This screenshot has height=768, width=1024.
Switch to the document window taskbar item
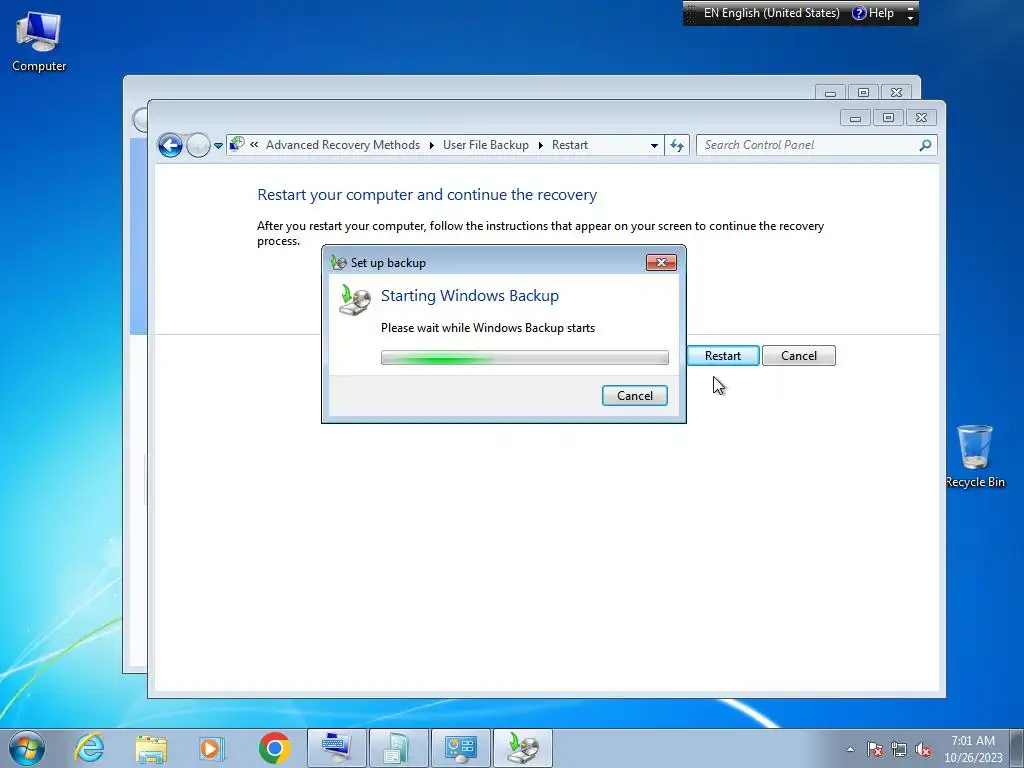399,748
